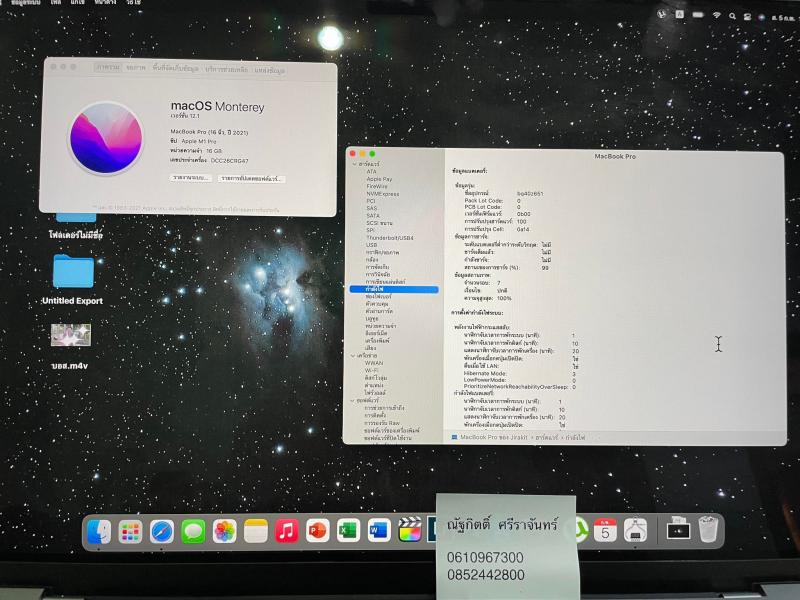Select FireWire in the sidebar

click(377, 186)
